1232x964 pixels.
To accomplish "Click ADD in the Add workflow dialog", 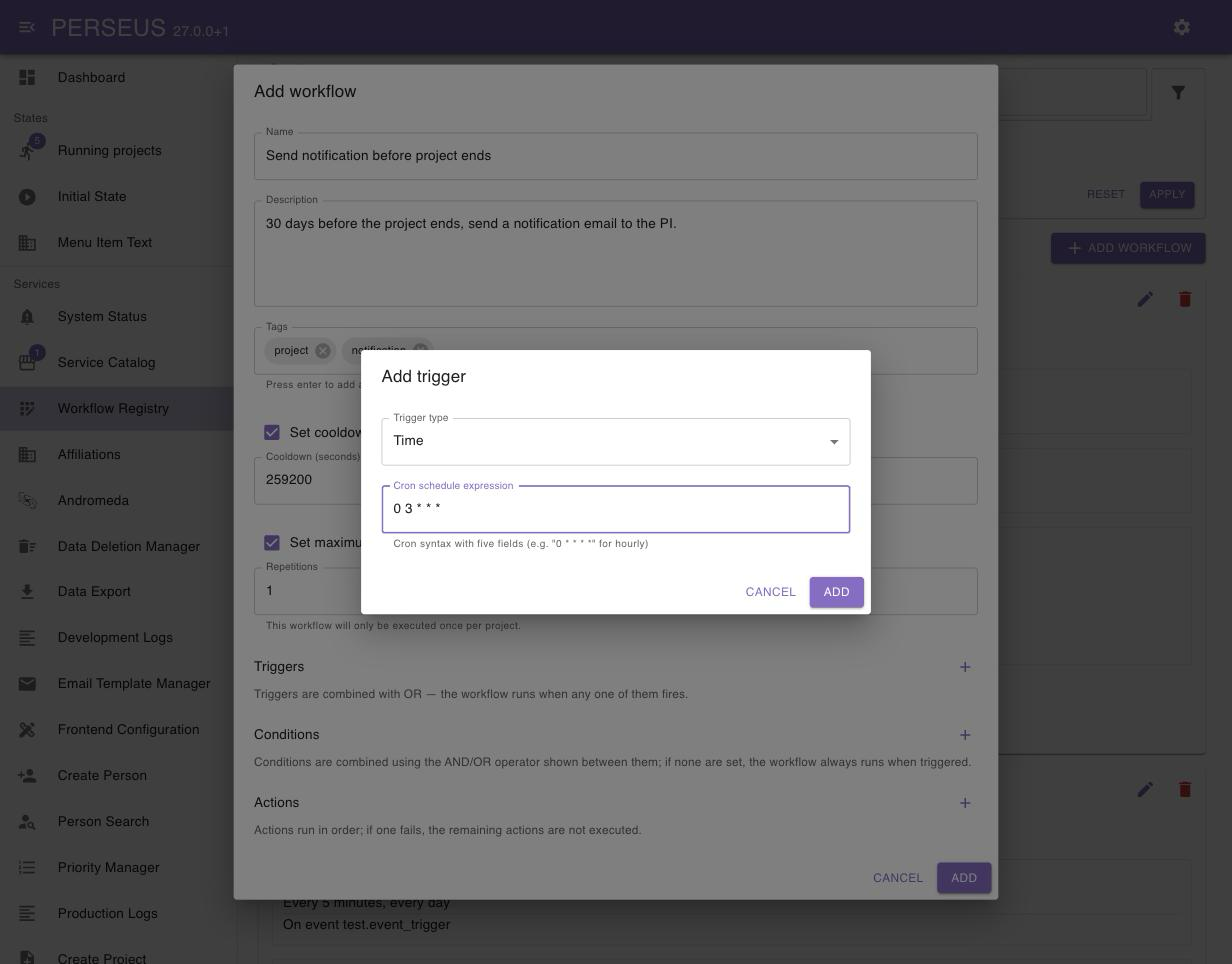I will coord(964,878).
